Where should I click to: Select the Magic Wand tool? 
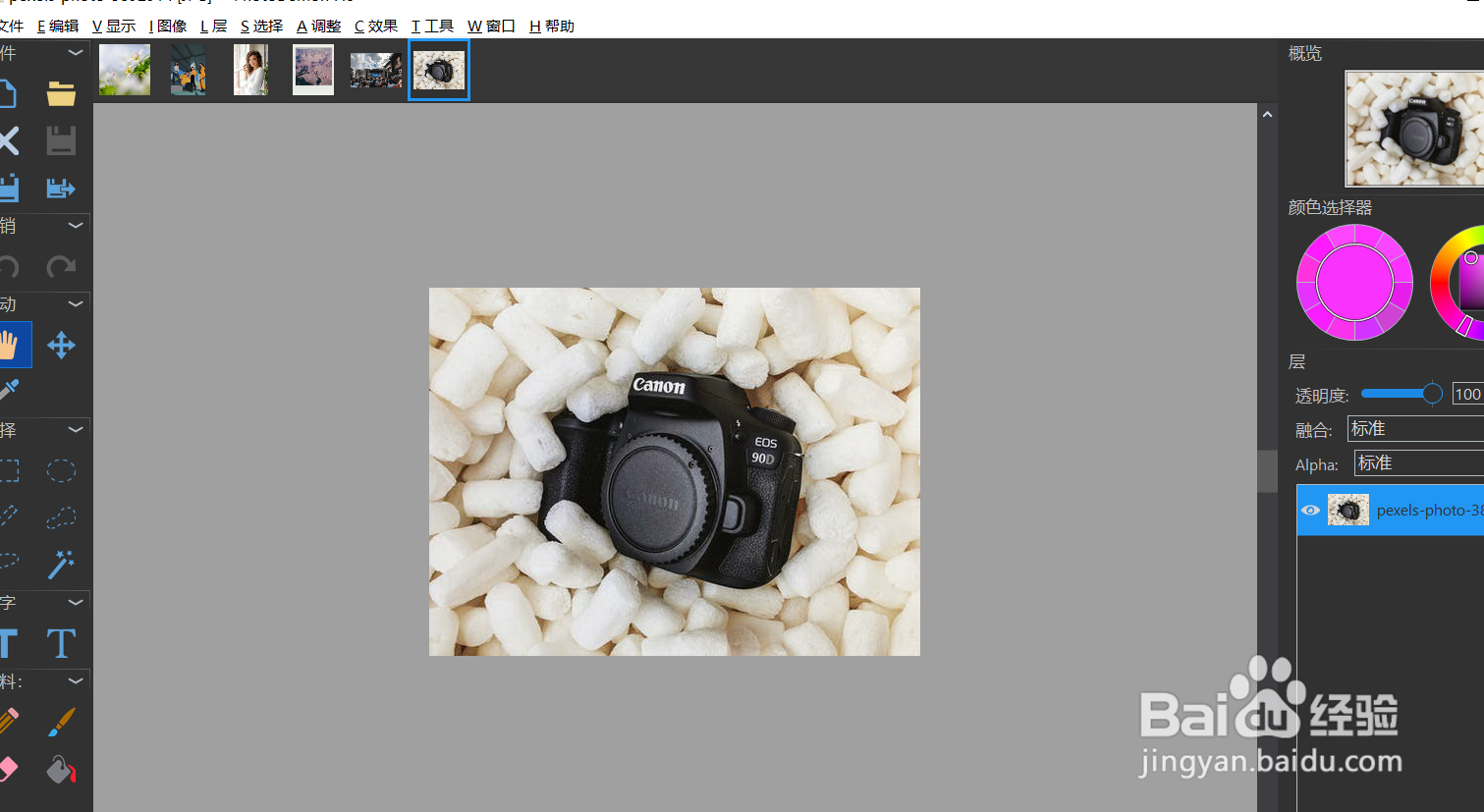click(61, 564)
